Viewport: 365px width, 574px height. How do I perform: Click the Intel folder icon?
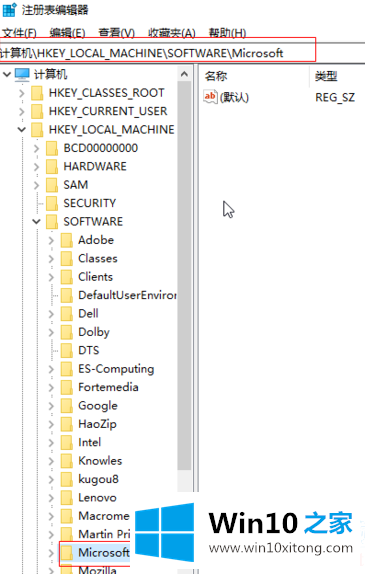coord(67,442)
